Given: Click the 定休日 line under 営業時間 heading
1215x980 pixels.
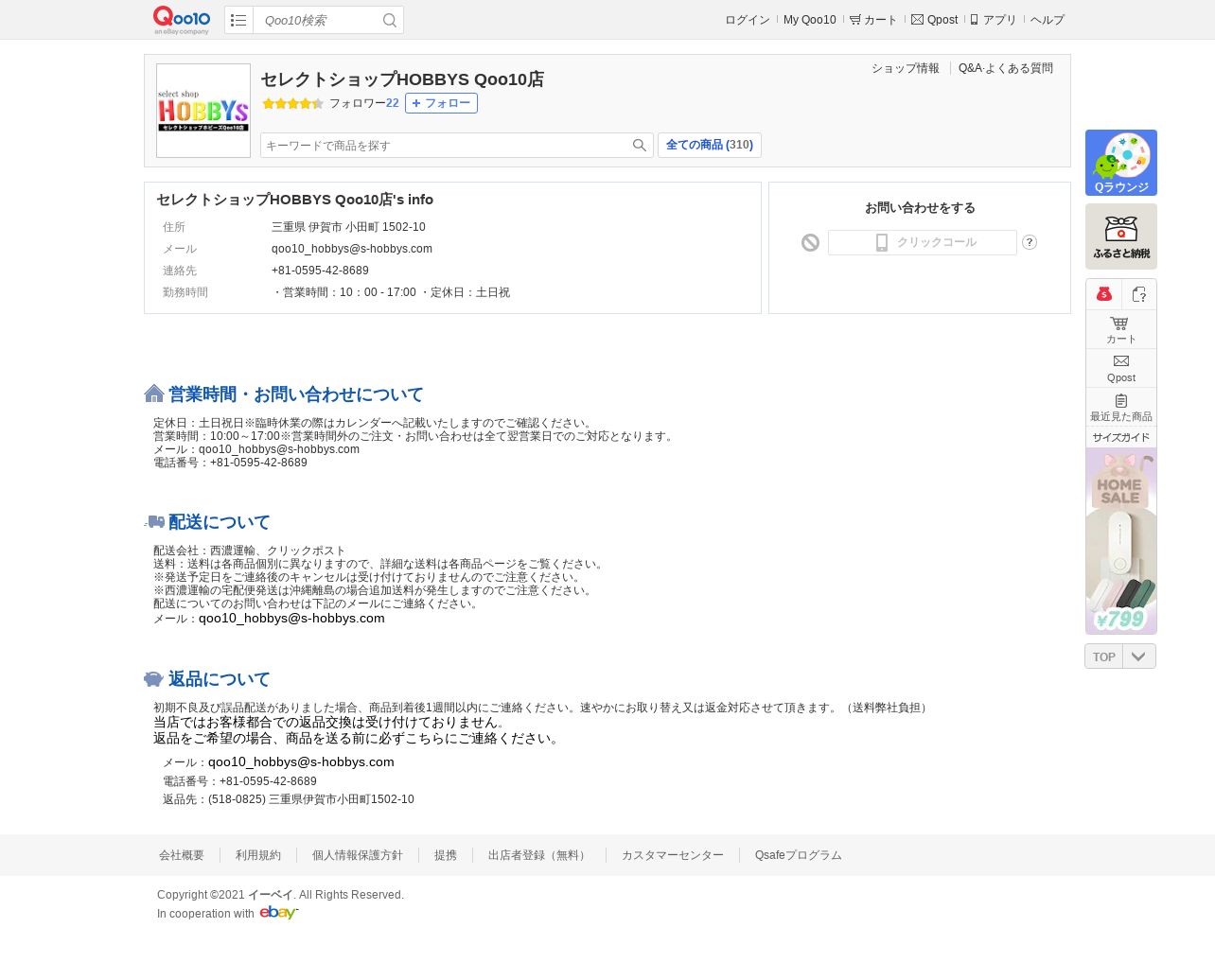Looking at the screenshot, I should pos(375,423).
